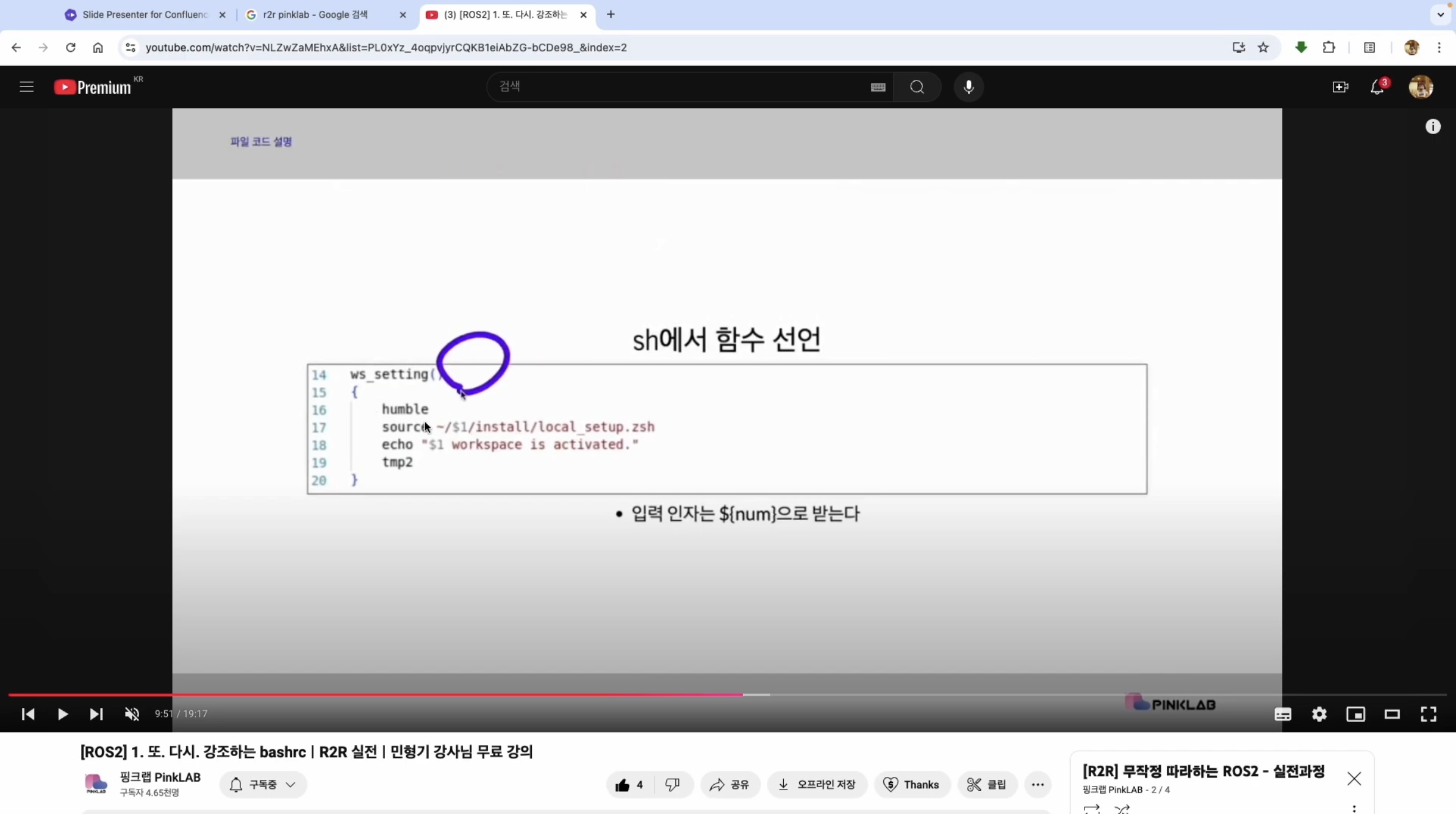Switch to the Slide Presenter for Confluence tab
Image resolution: width=1456 pixels, height=814 pixels.
(x=145, y=15)
